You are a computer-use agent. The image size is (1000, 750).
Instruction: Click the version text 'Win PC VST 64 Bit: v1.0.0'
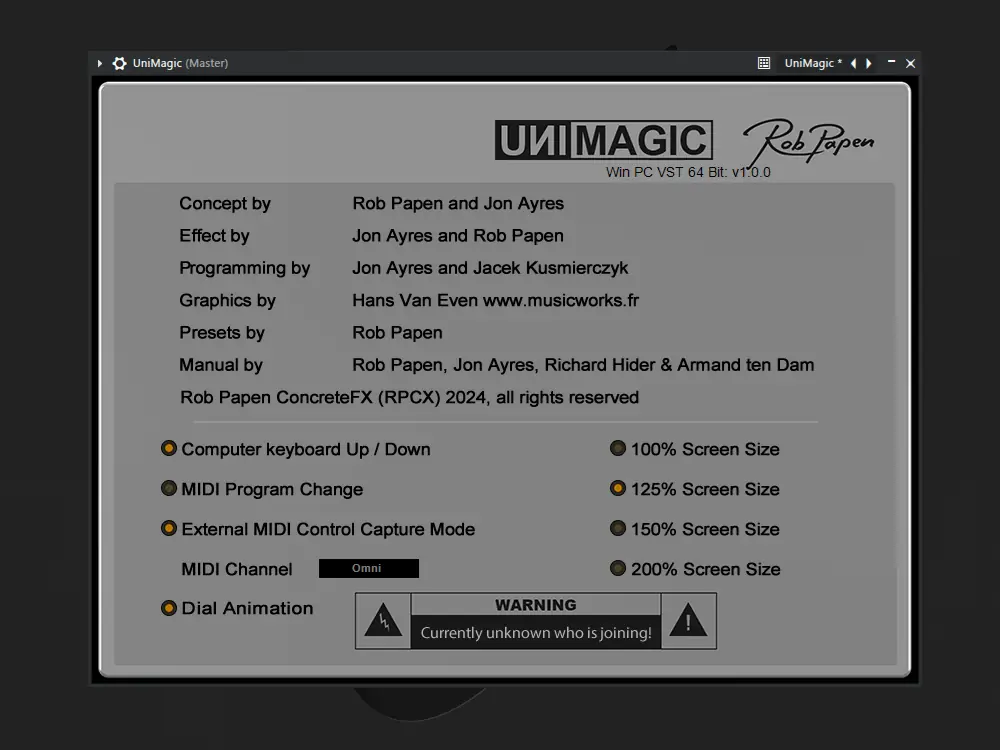coord(688,172)
